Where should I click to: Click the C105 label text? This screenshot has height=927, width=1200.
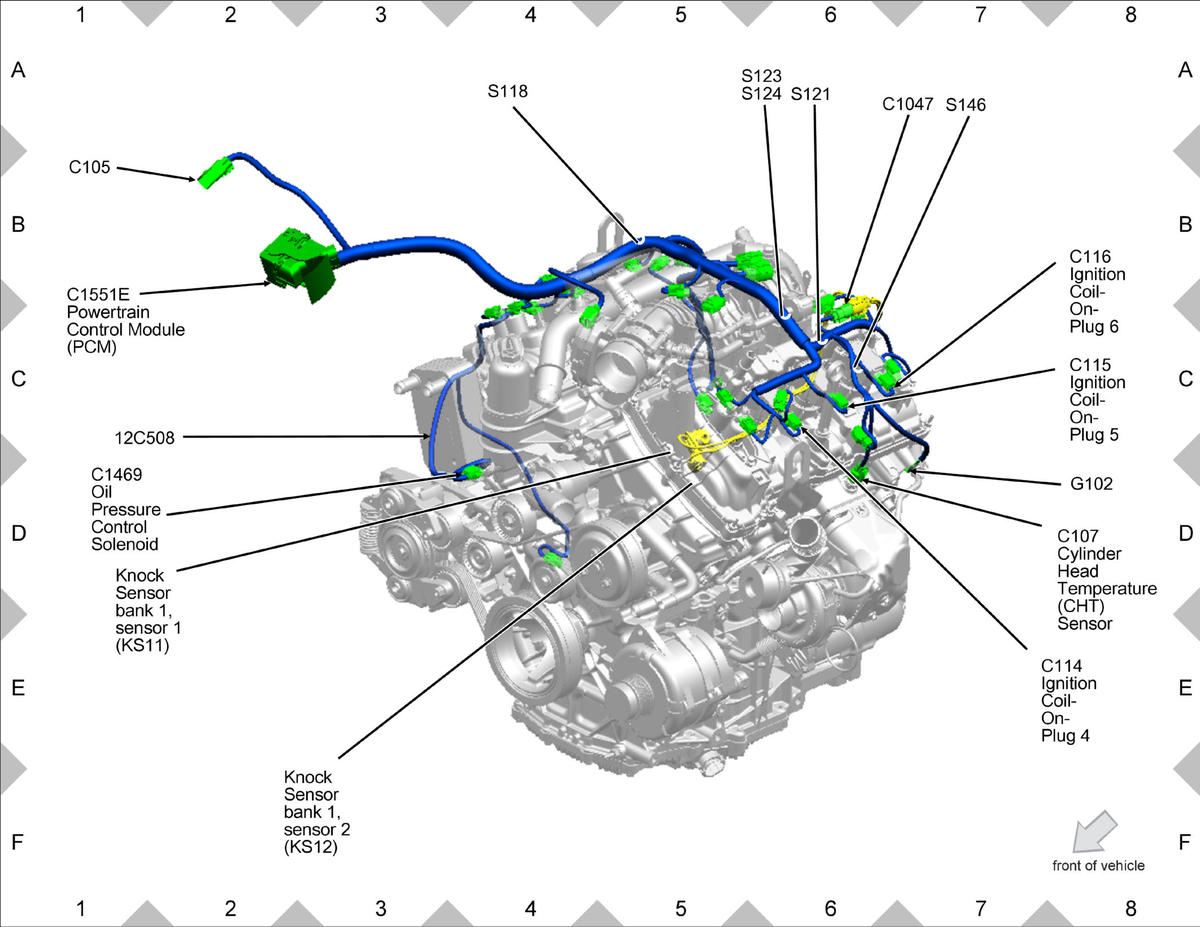[x=91, y=167]
